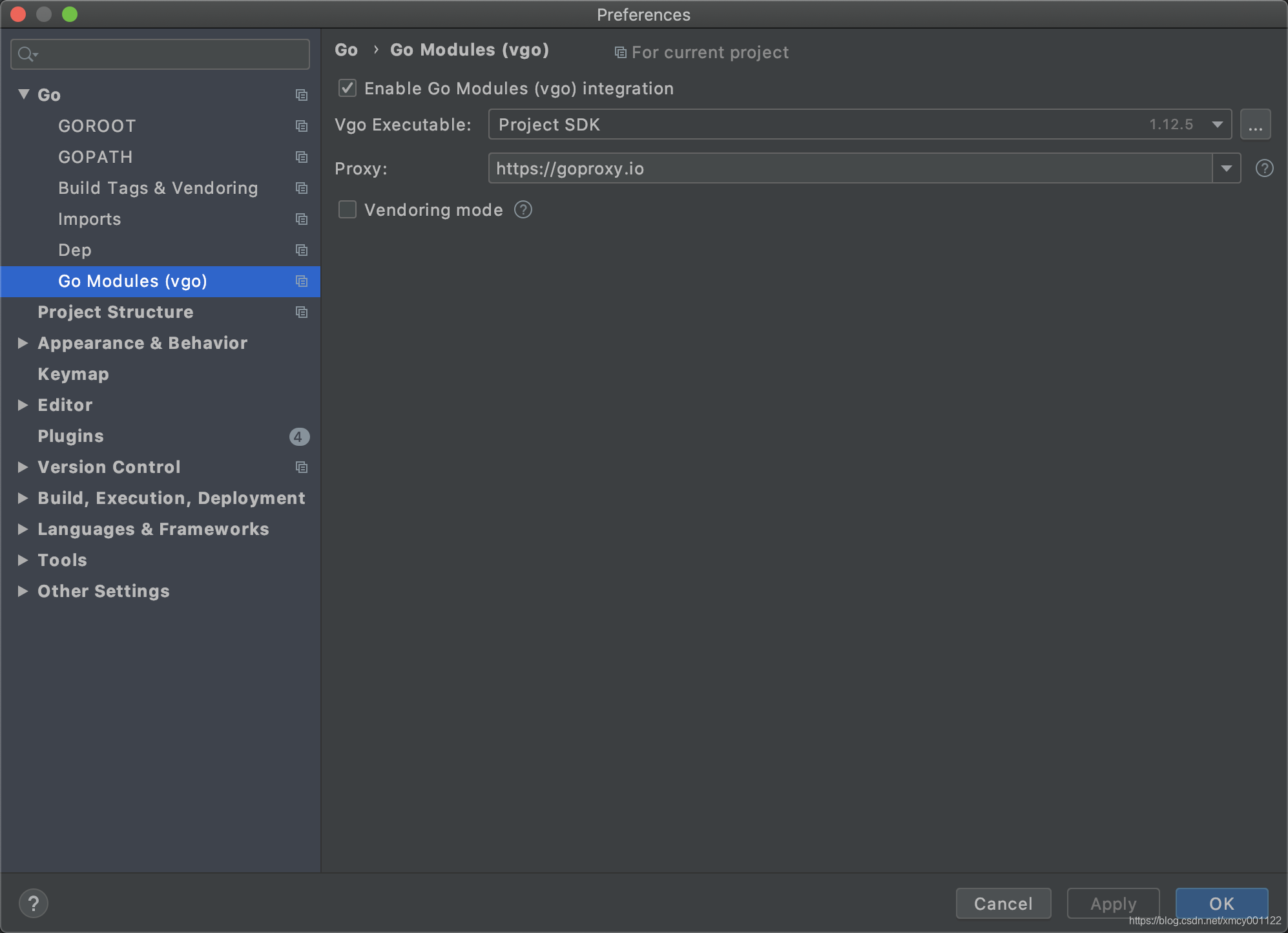Open the Proxy URL dropdown arrow
The width and height of the screenshot is (1288, 933).
(1226, 169)
